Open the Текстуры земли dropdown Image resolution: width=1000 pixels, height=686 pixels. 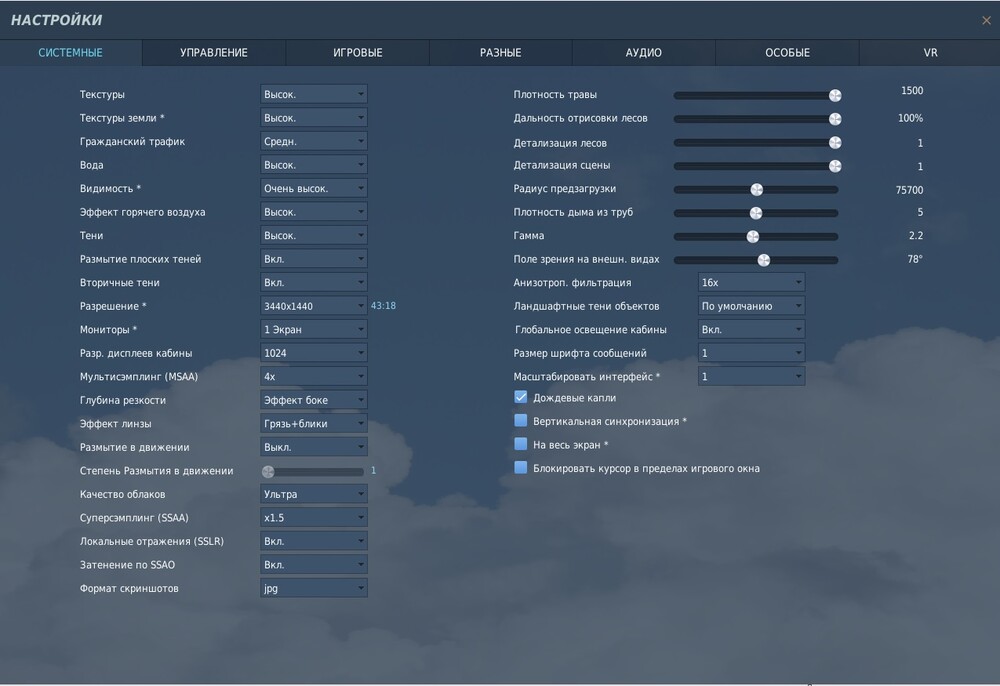(314, 118)
